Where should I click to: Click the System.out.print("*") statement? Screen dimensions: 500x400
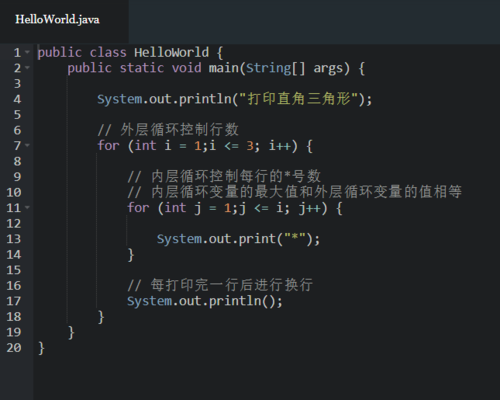pos(238,239)
